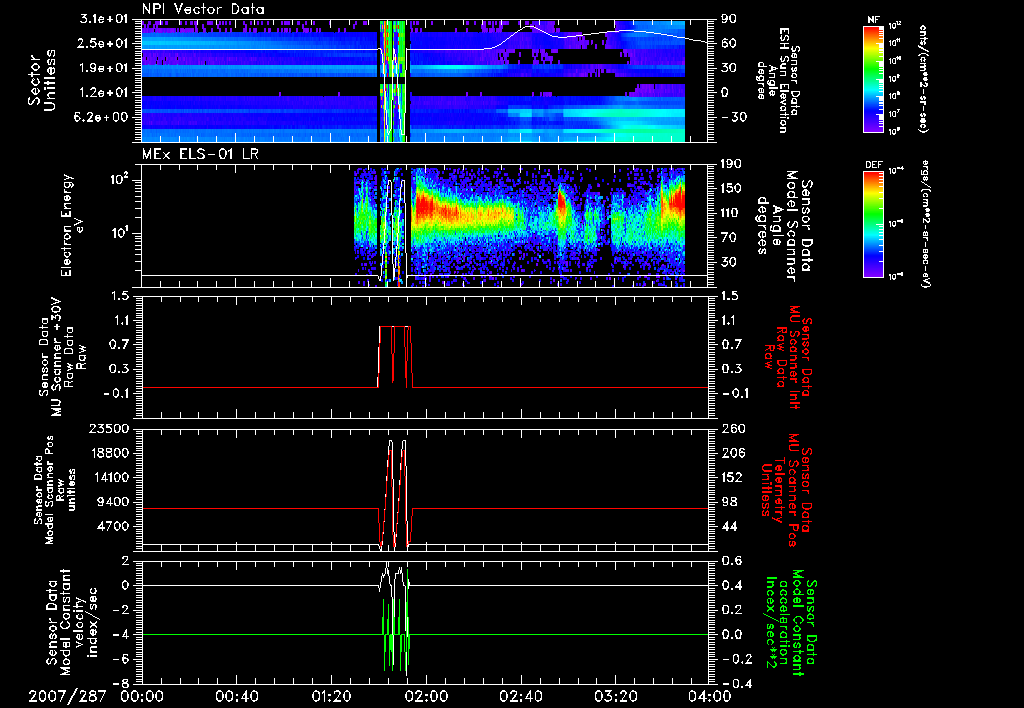Screen dimensions: 1024x708
Task: Click the '23500' scanner position tick value
Action: coord(108,428)
